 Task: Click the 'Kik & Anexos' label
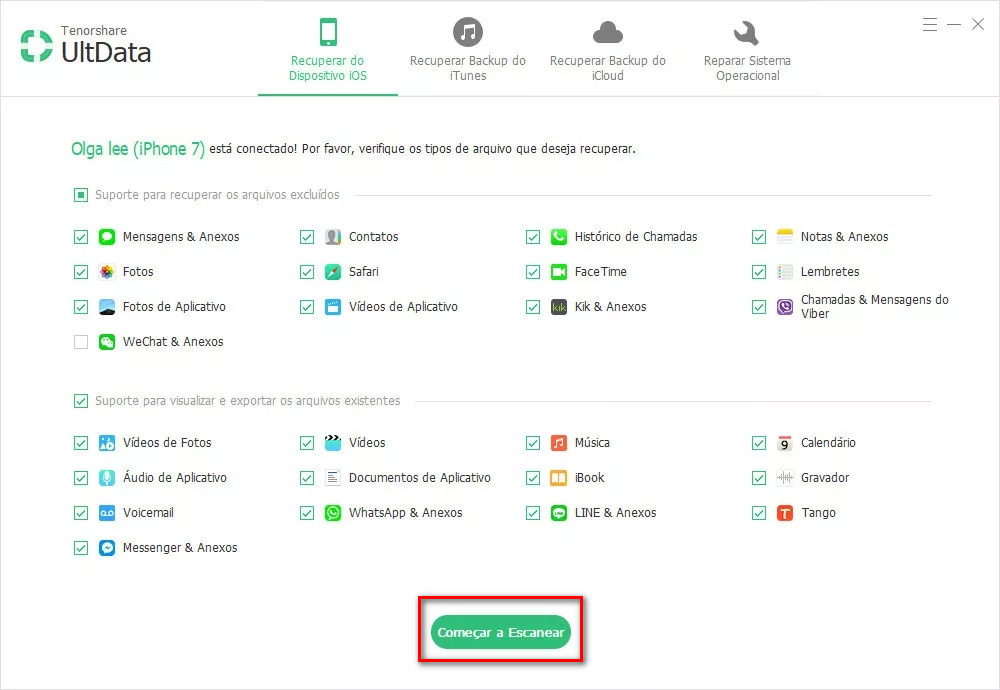point(610,307)
